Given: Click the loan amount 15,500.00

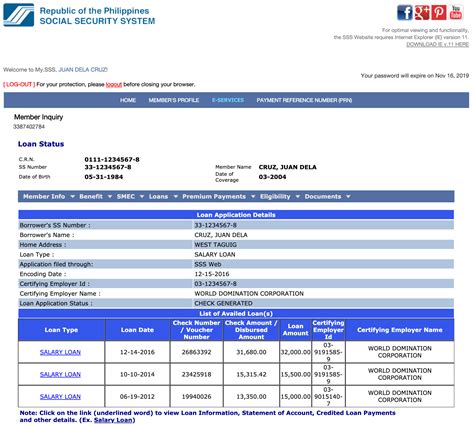Looking at the screenshot, I should point(296,374).
